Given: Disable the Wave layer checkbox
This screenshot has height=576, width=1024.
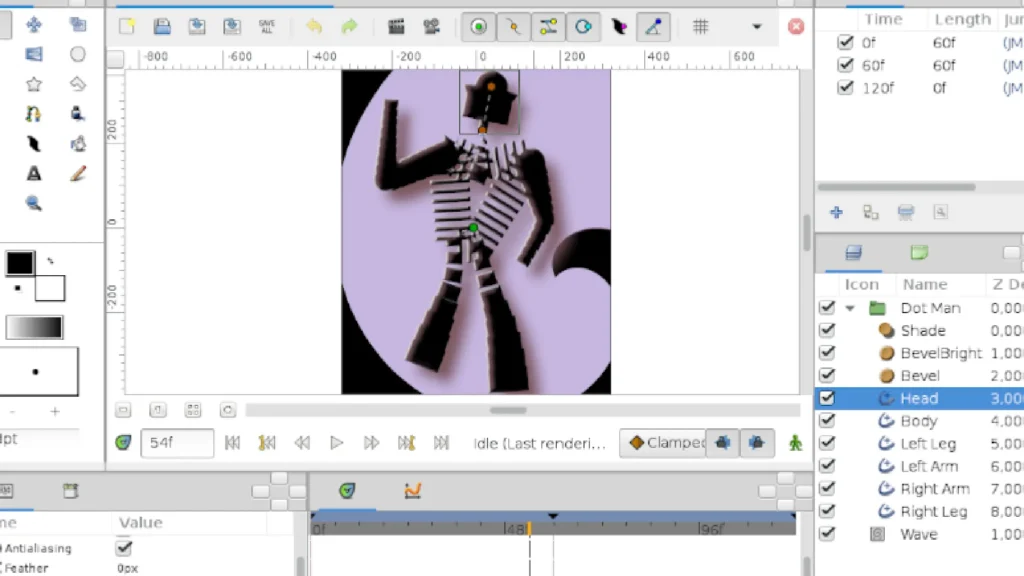Looking at the screenshot, I should [827, 534].
